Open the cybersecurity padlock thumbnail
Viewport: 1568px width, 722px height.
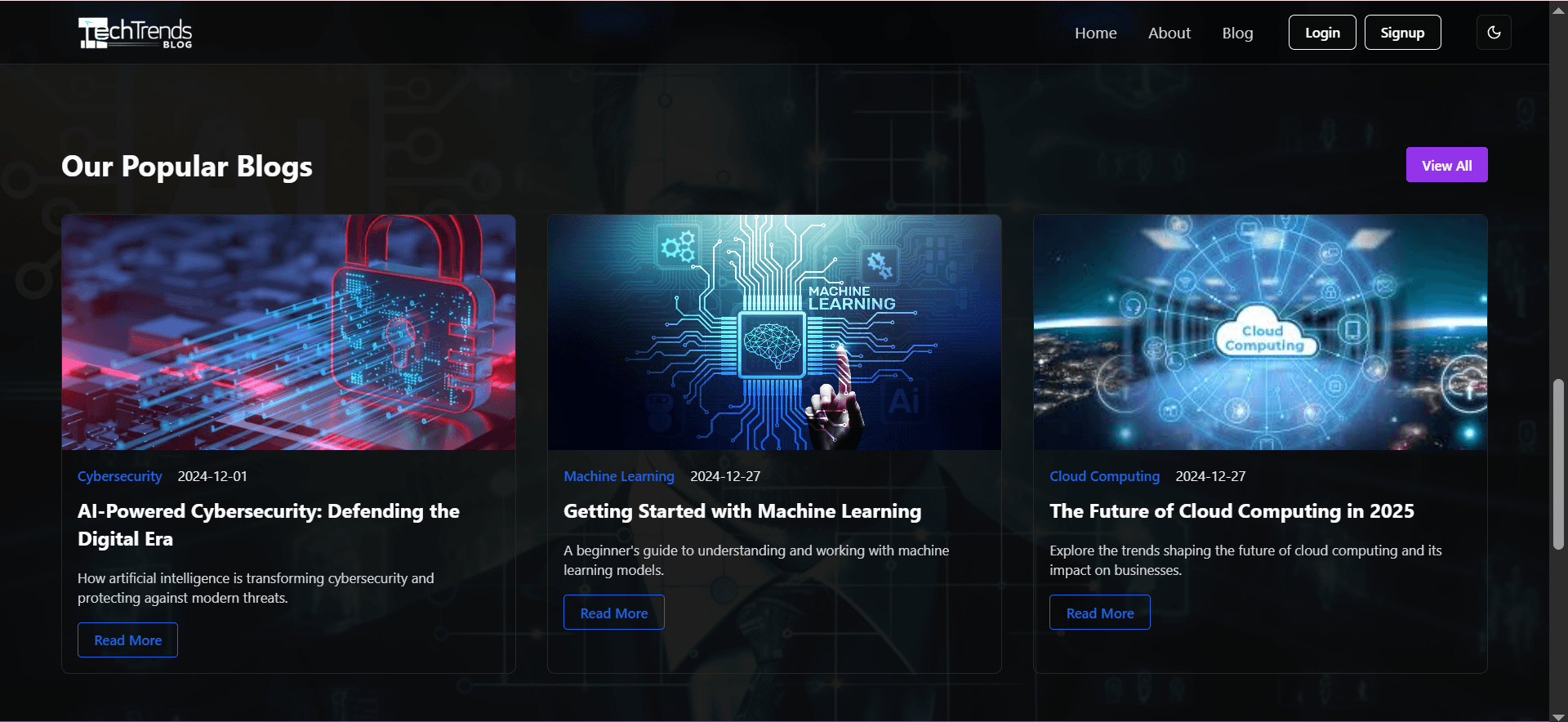pos(288,332)
